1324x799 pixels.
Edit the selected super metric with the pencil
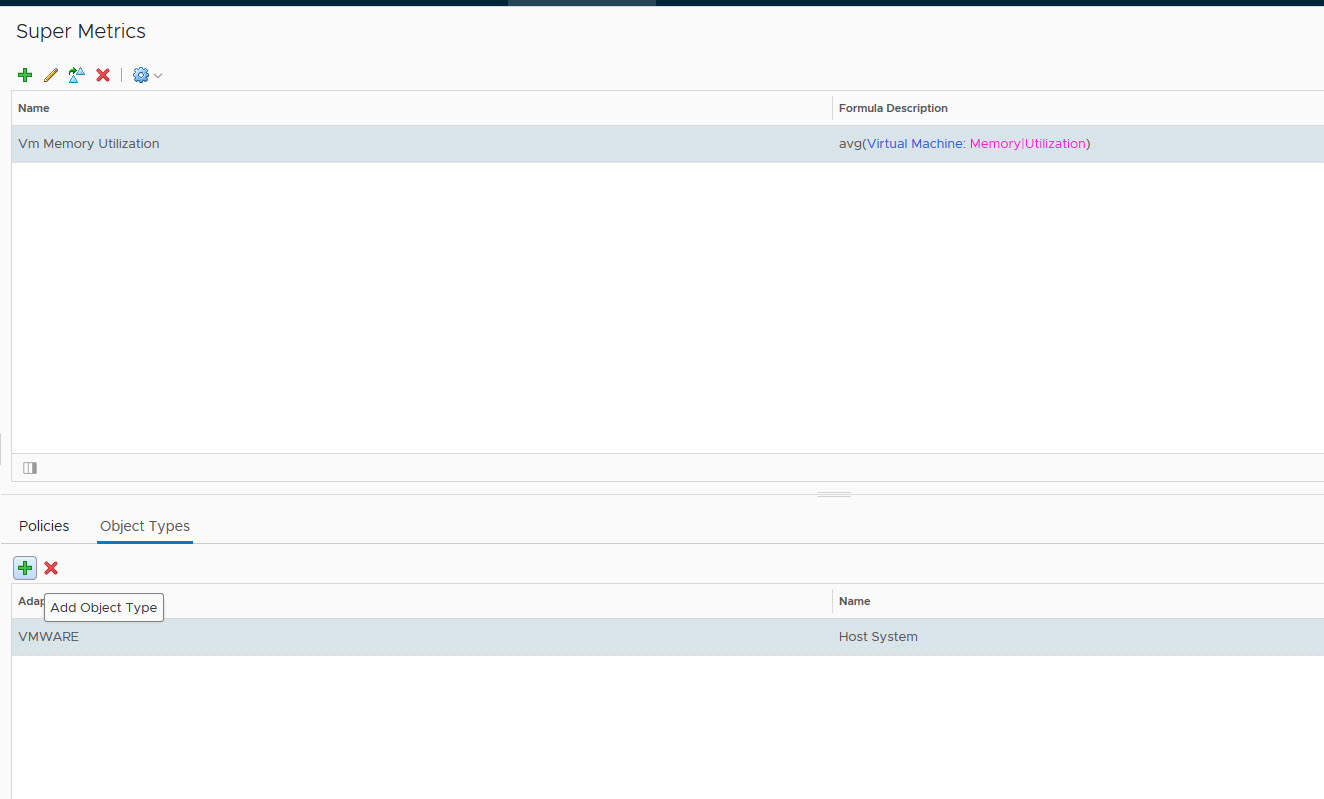[51, 75]
